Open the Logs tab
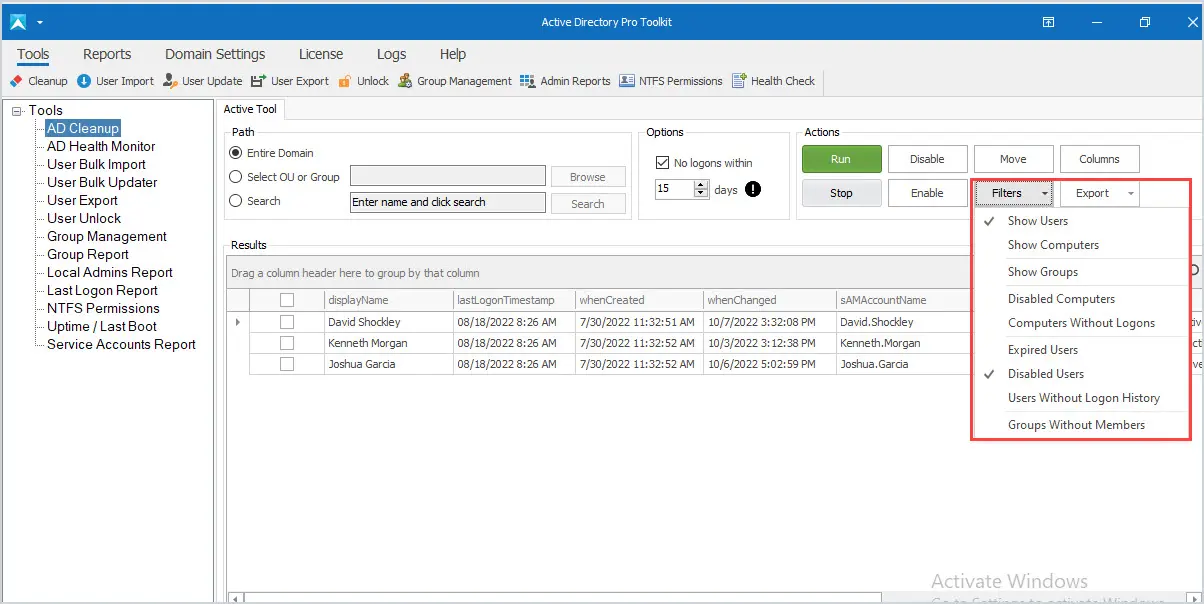The width and height of the screenshot is (1204, 604). tap(391, 54)
